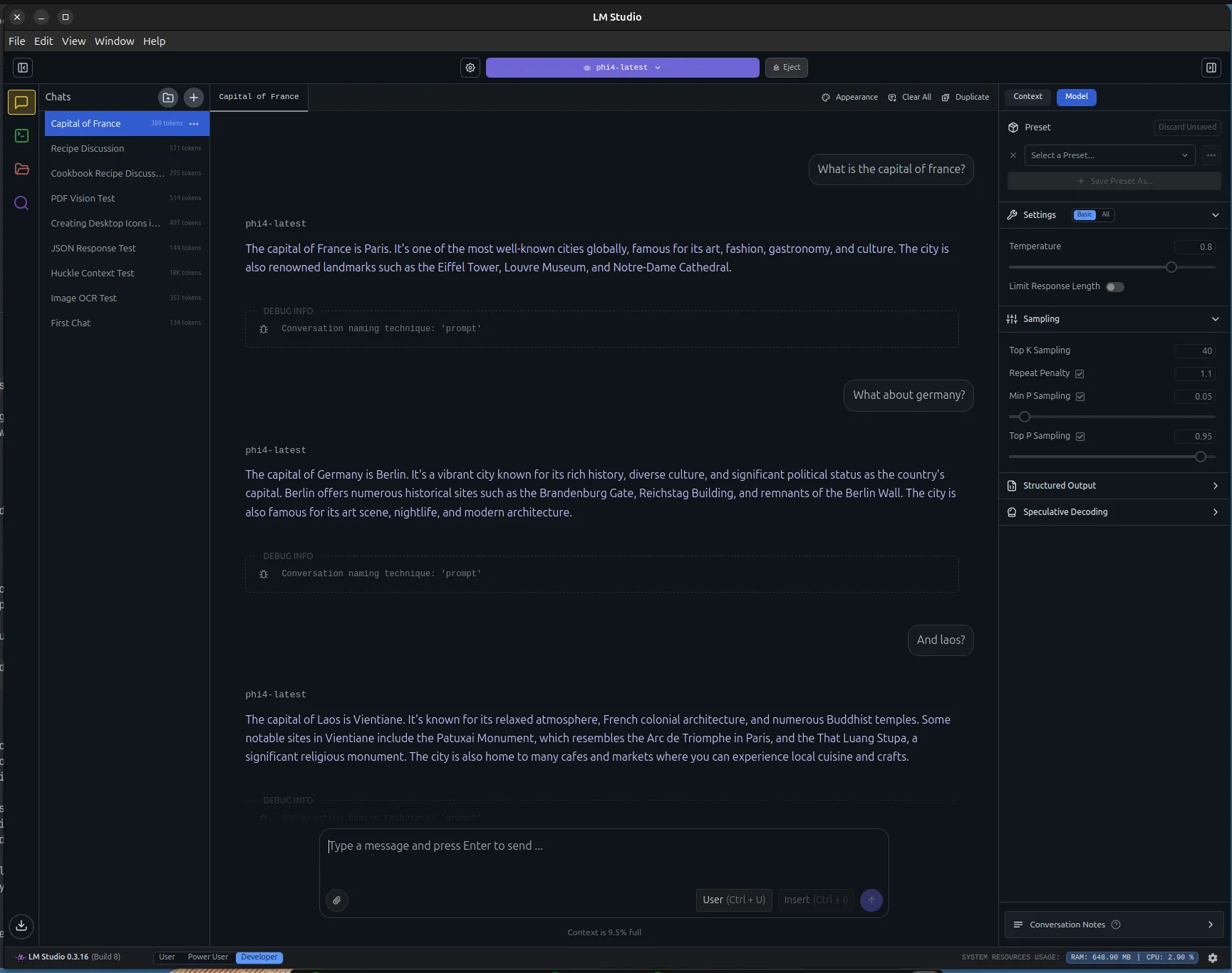The height and width of the screenshot is (973, 1232).
Task: Create a new chat folder
Action: (x=168, y=98)
